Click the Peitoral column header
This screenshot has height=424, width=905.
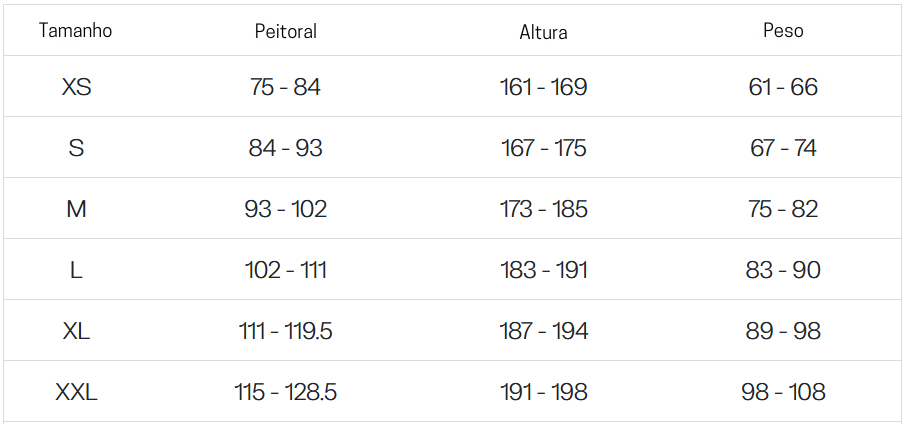286,31
